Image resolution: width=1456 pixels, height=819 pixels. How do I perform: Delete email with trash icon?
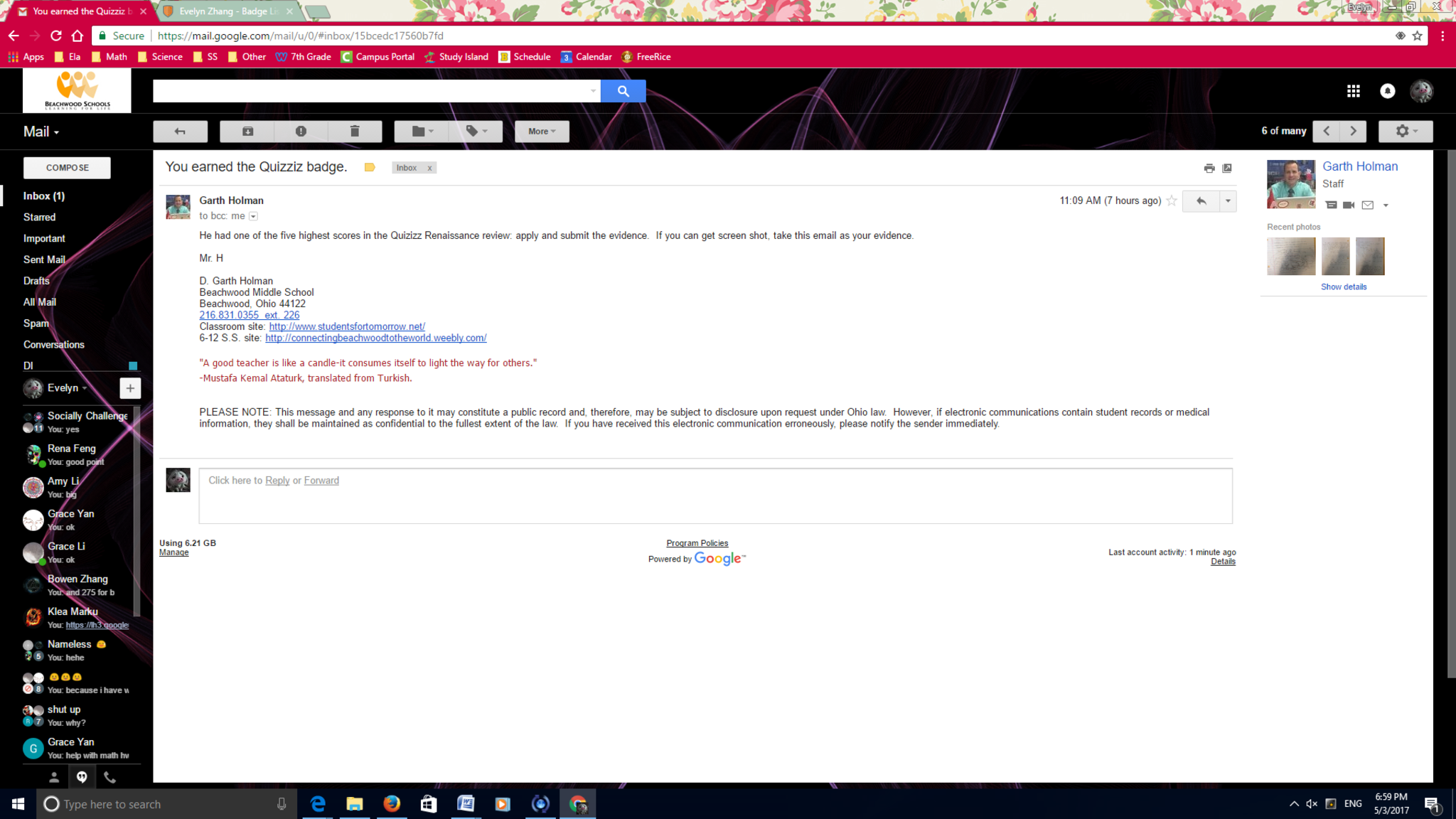coord(355,132)
